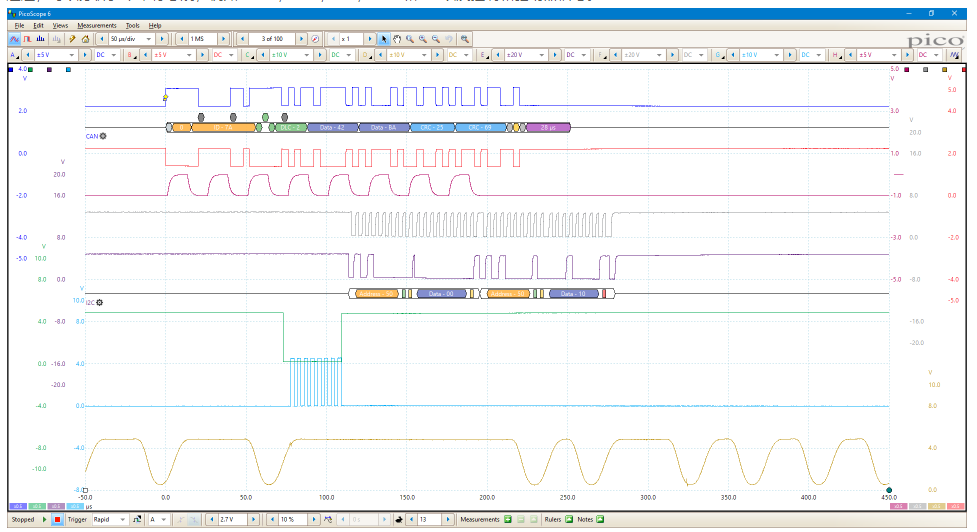The height and width of the screenshot is (532, 977).
Task: Switch to Scope Mode icon
Action: click(x=14, y=39)
